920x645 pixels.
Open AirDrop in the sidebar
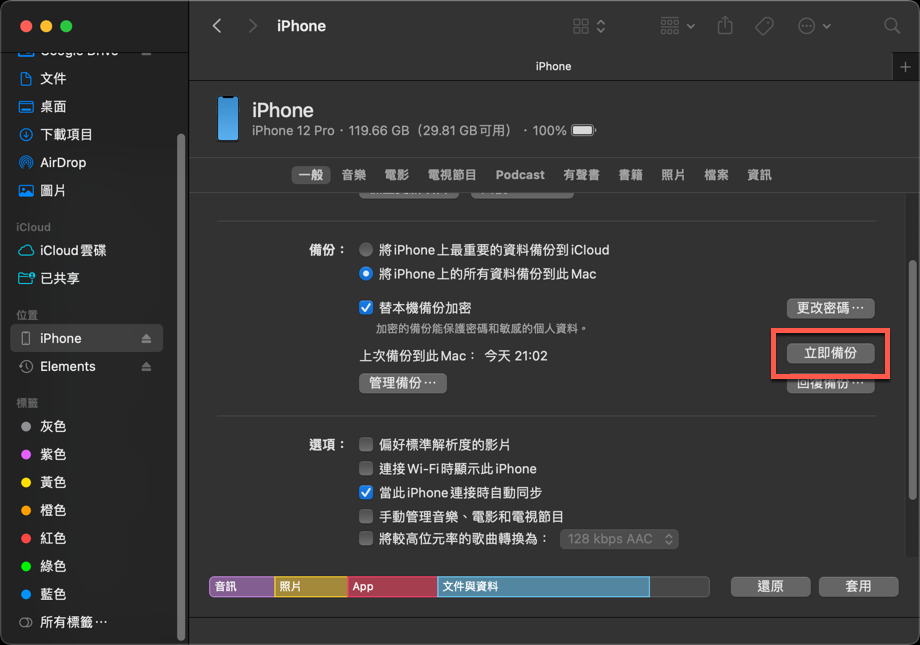click(63, 163)
